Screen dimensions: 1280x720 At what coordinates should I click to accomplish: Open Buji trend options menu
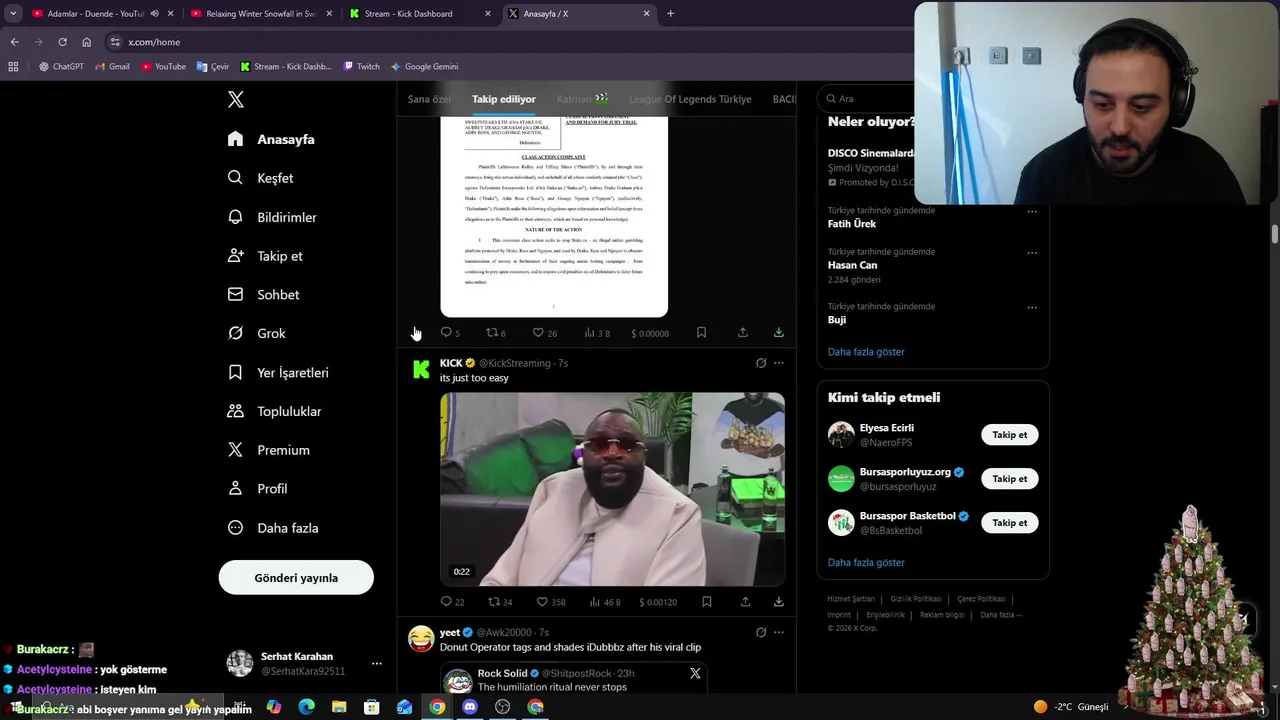tap(1032, 307)
